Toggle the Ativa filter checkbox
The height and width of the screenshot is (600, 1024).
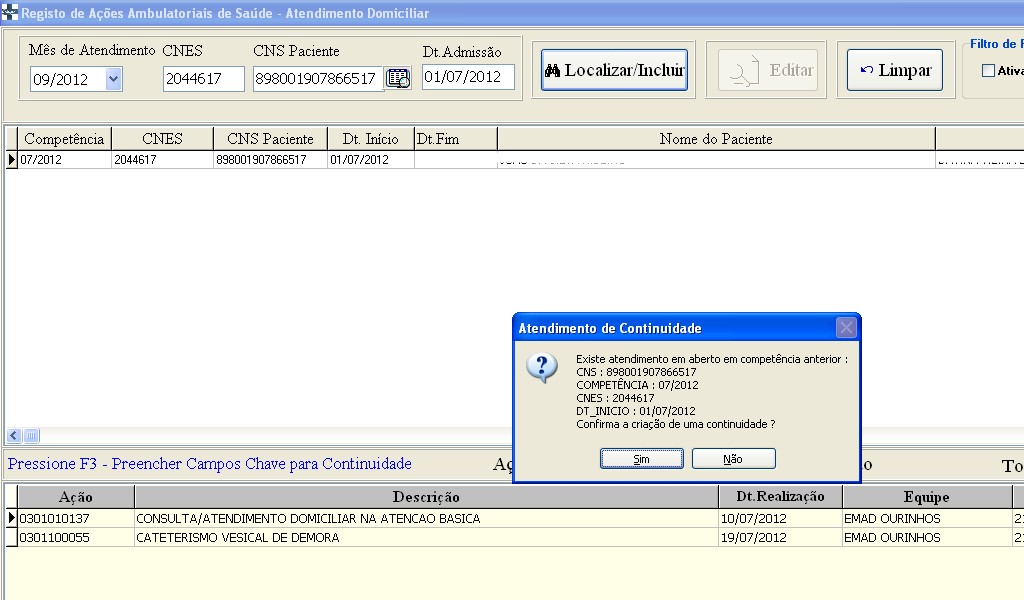click(988, 71)
